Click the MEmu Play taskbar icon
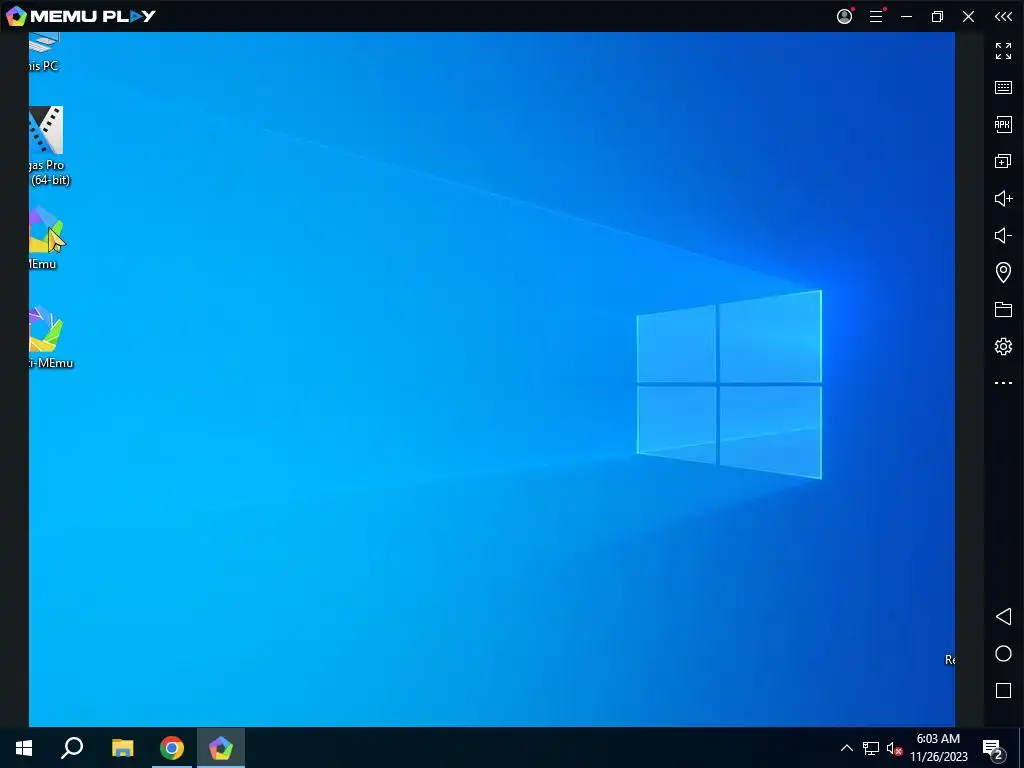This screenshot has height=768, width=1024. point(221,748)
